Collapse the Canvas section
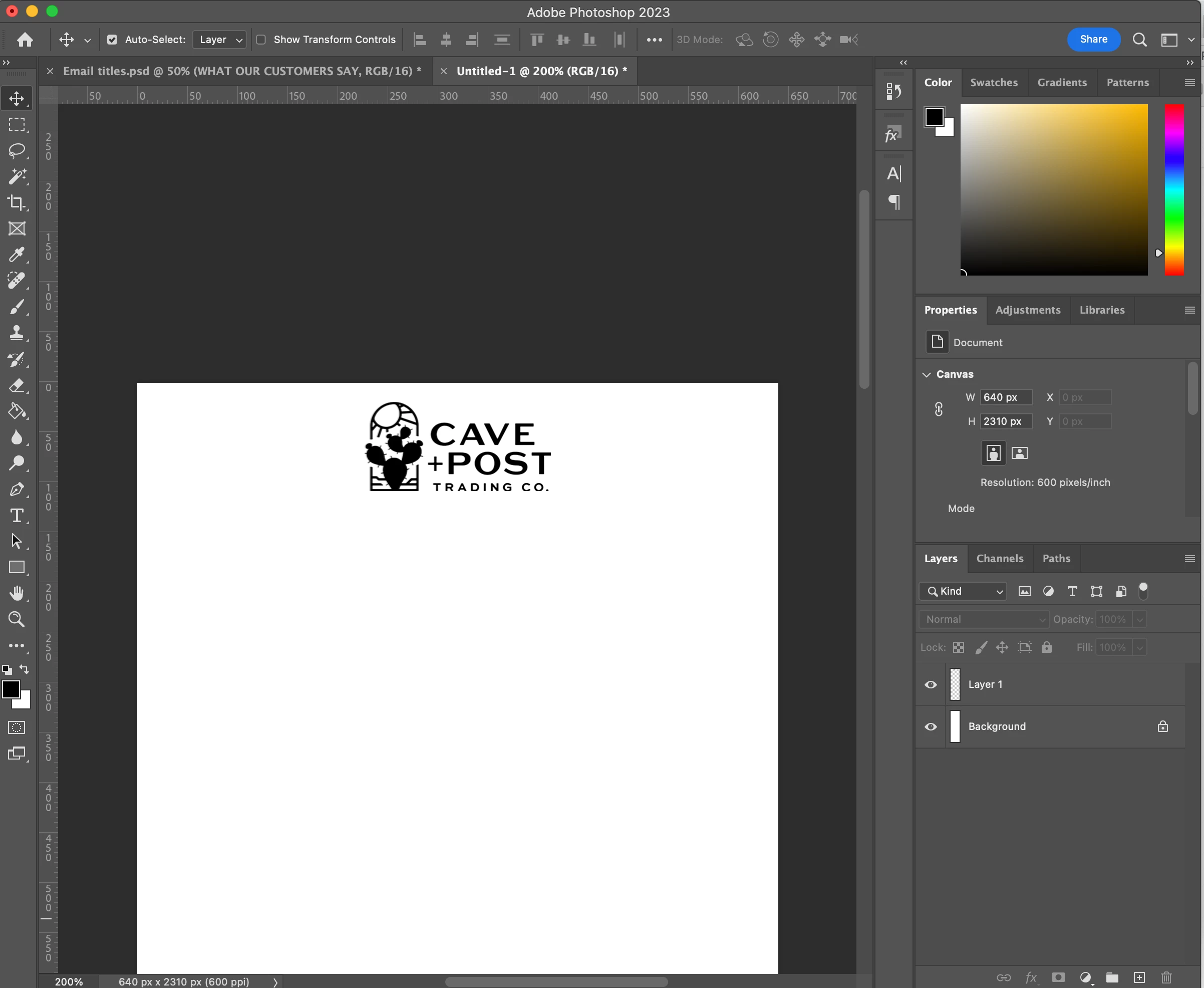The width and height of the screenshot is (1204, 988). (927, 374)
